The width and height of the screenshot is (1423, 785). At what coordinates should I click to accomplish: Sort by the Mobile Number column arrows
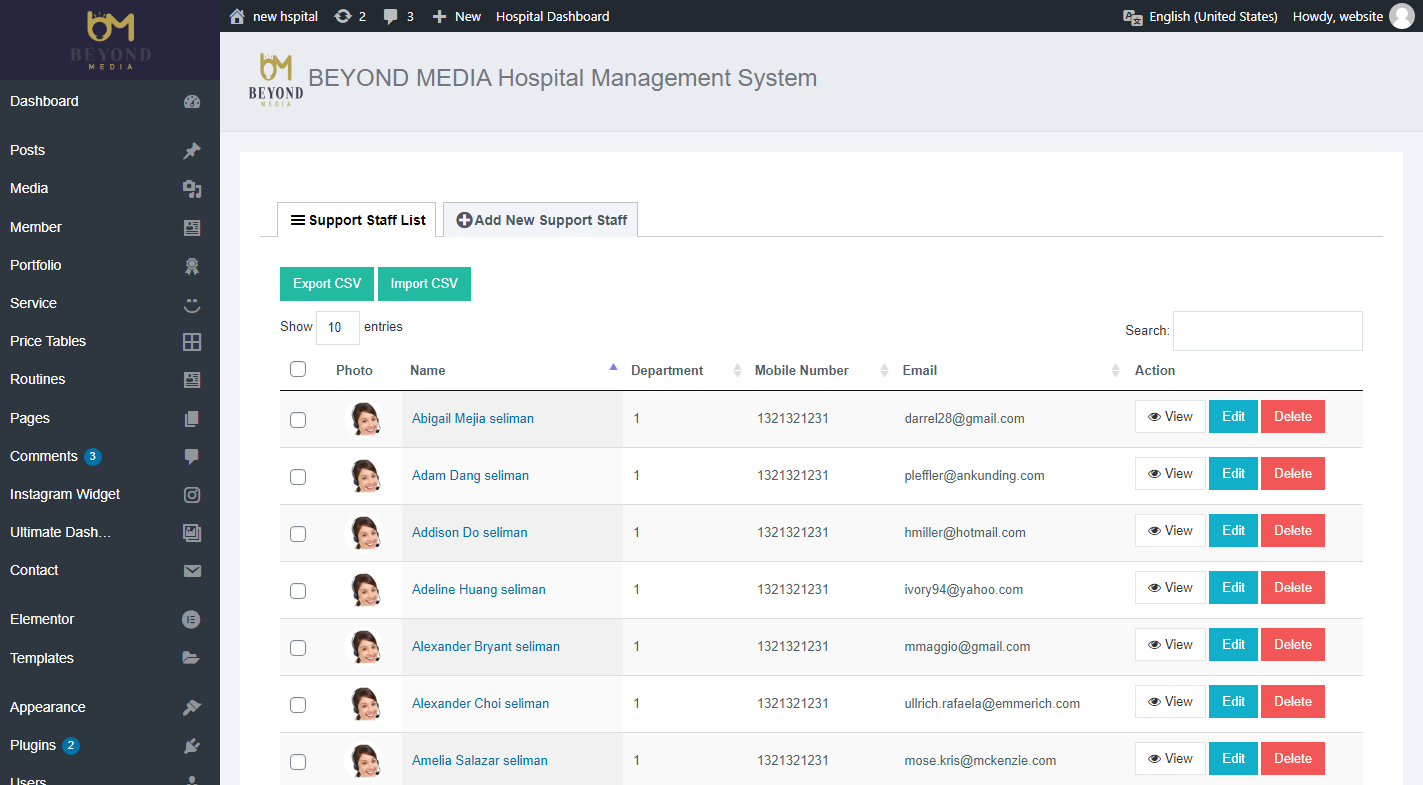[884, 370]
